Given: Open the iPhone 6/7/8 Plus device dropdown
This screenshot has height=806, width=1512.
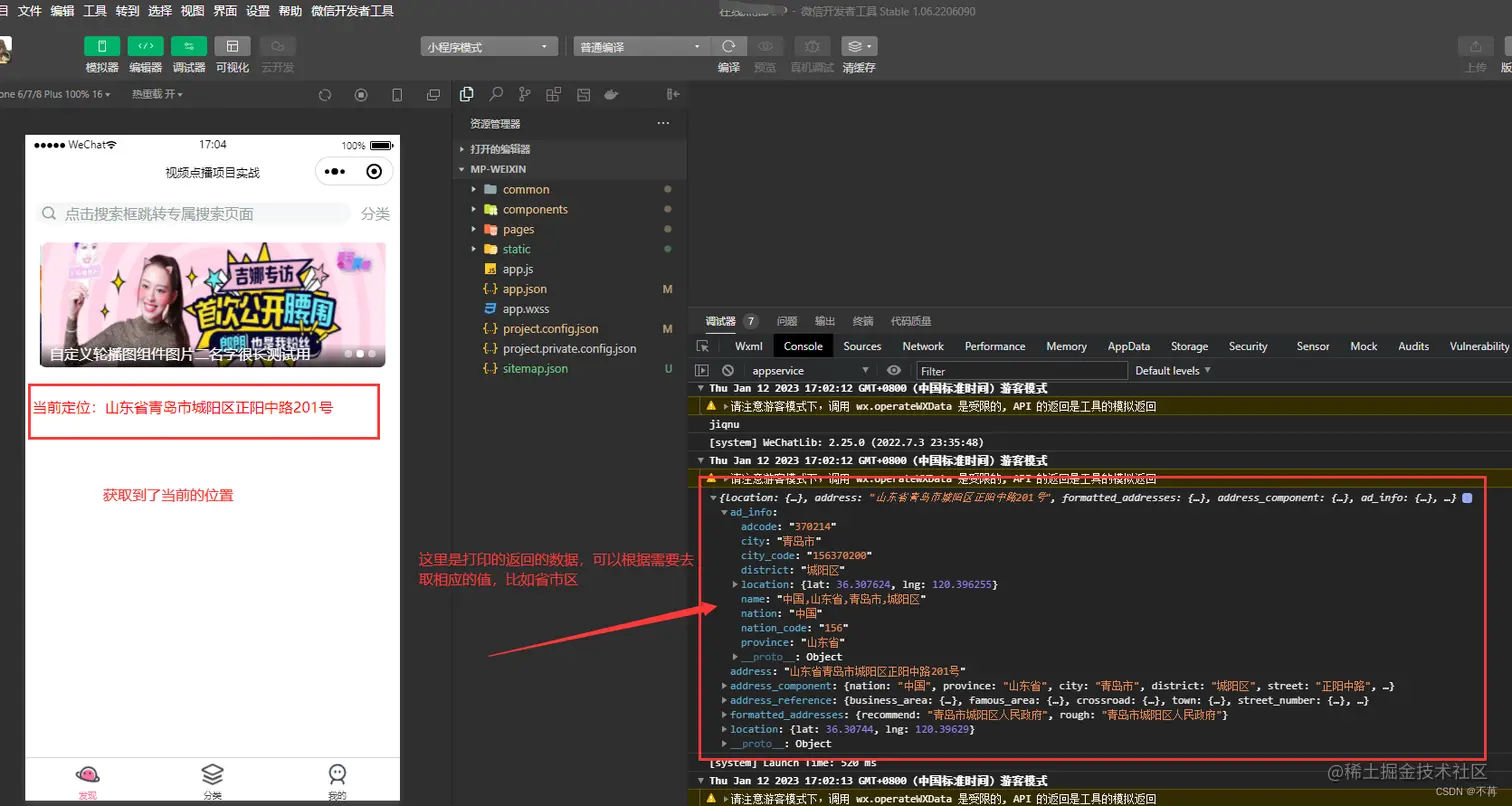Looking at the screenshot, I should 55,94.
